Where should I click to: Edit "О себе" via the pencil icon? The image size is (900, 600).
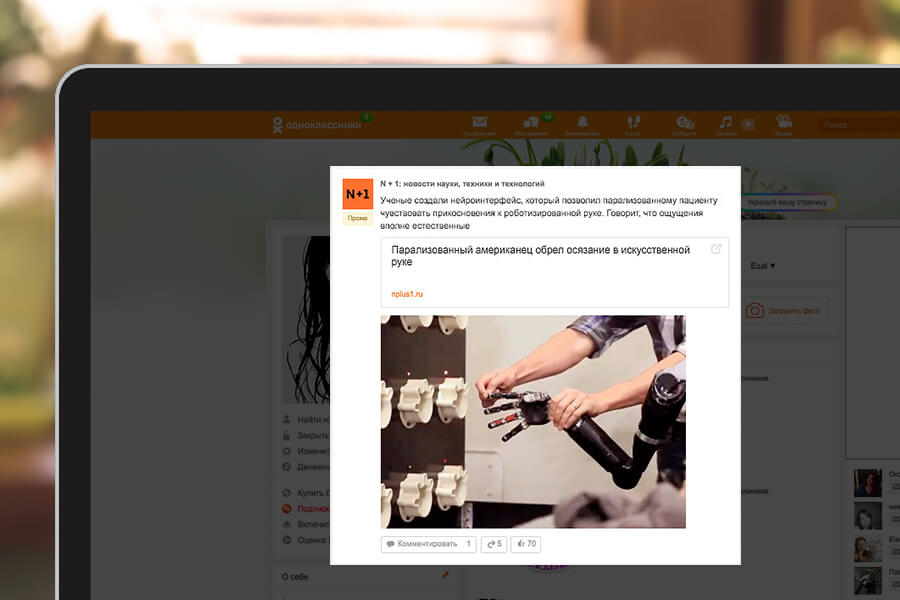click(443, 577)
